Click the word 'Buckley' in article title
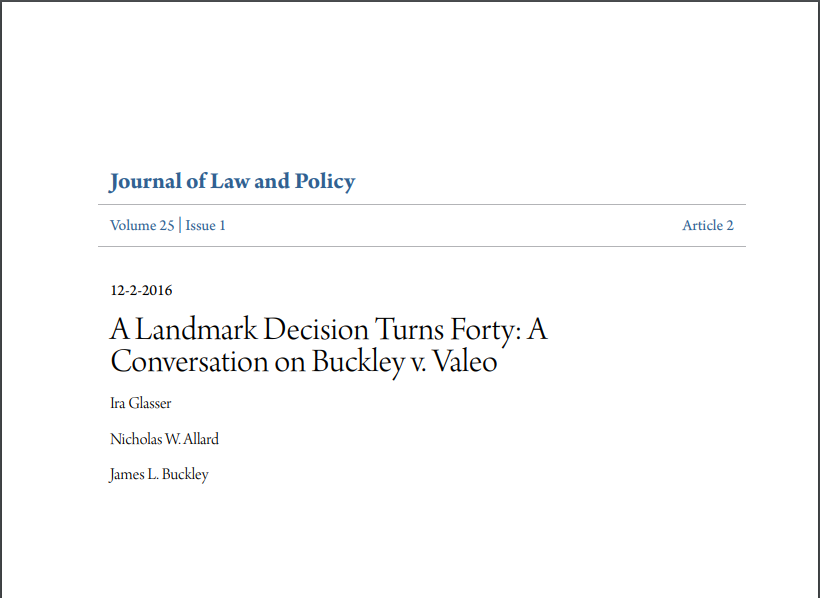 click(x=359, y=363)
